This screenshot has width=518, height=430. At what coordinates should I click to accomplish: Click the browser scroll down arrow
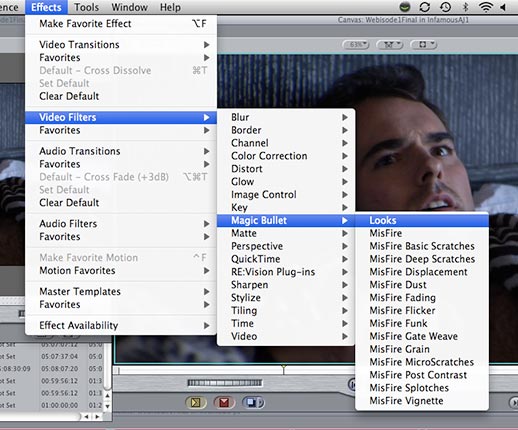107,406
